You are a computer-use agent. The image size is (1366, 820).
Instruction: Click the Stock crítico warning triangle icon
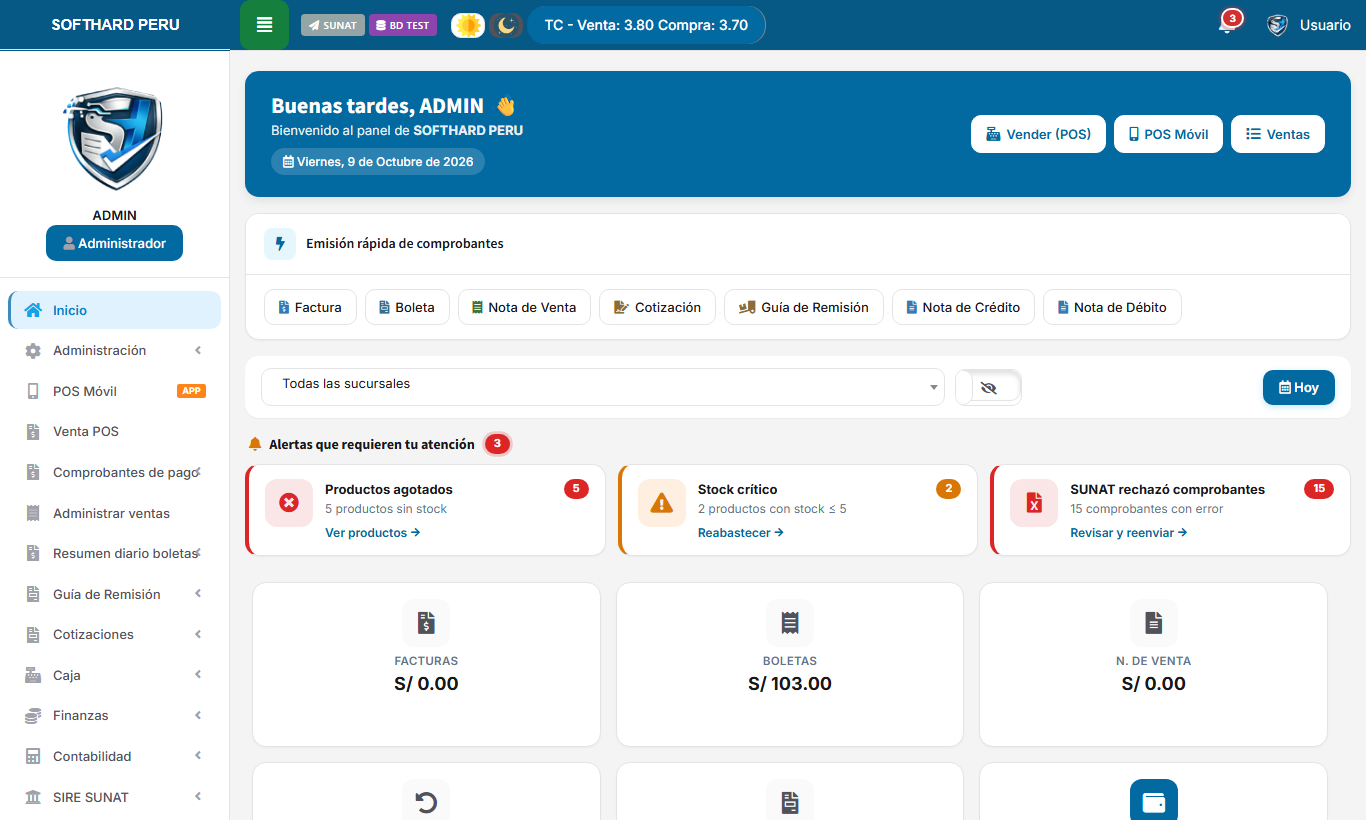click(662, 503)
